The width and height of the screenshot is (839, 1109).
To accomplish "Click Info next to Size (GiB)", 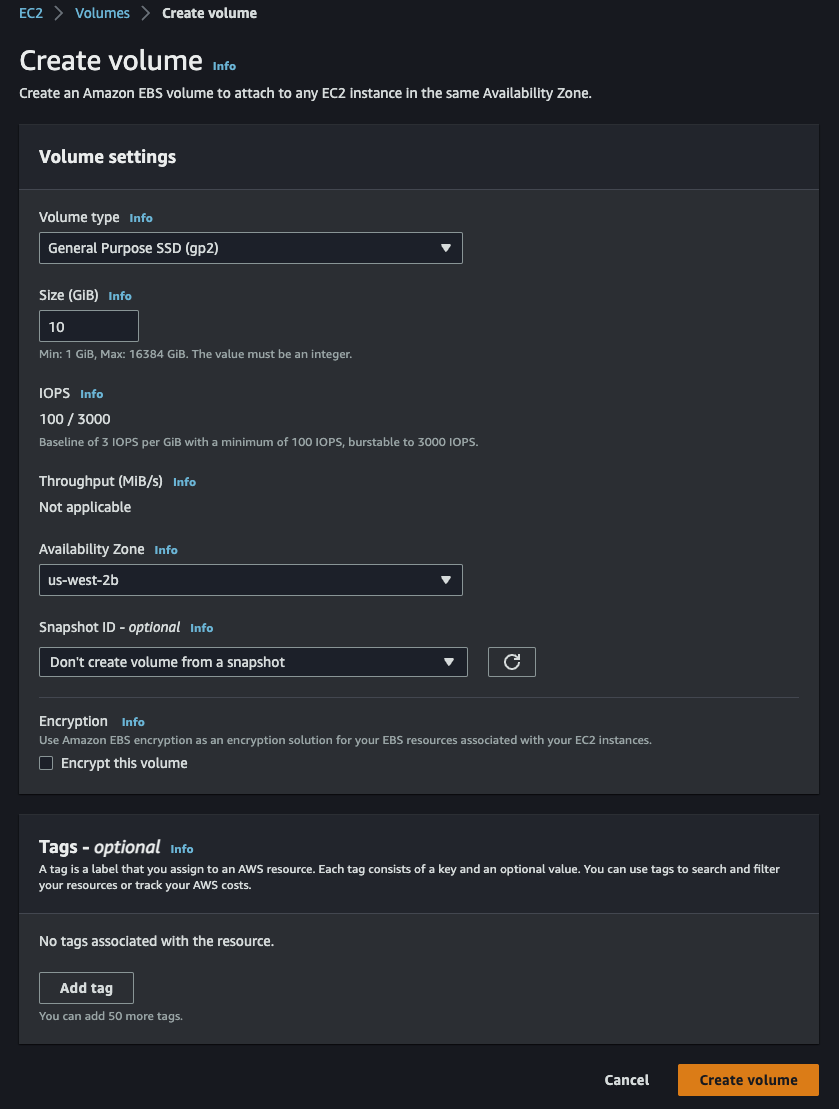I will pos(120,296).
